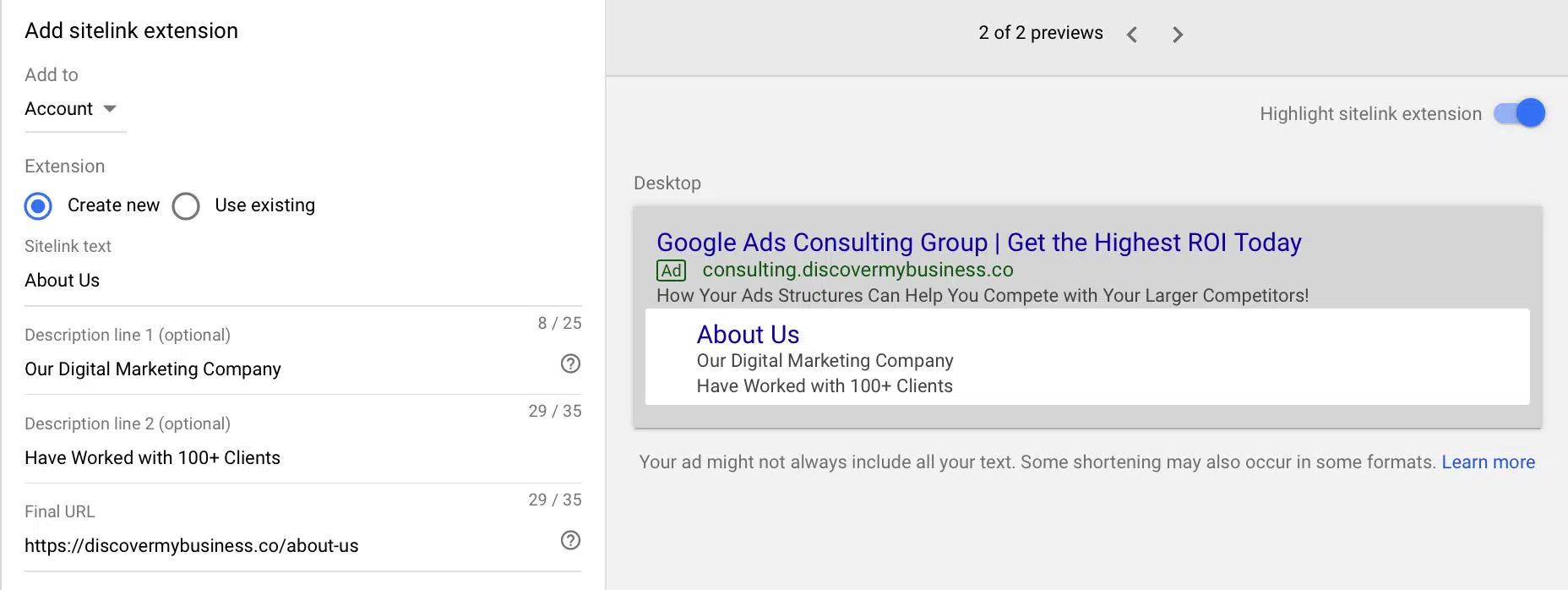Select the Add sitelink extension heading
Image resolution: width=1568 pixels, height=590 pixels.
point(132,31)
